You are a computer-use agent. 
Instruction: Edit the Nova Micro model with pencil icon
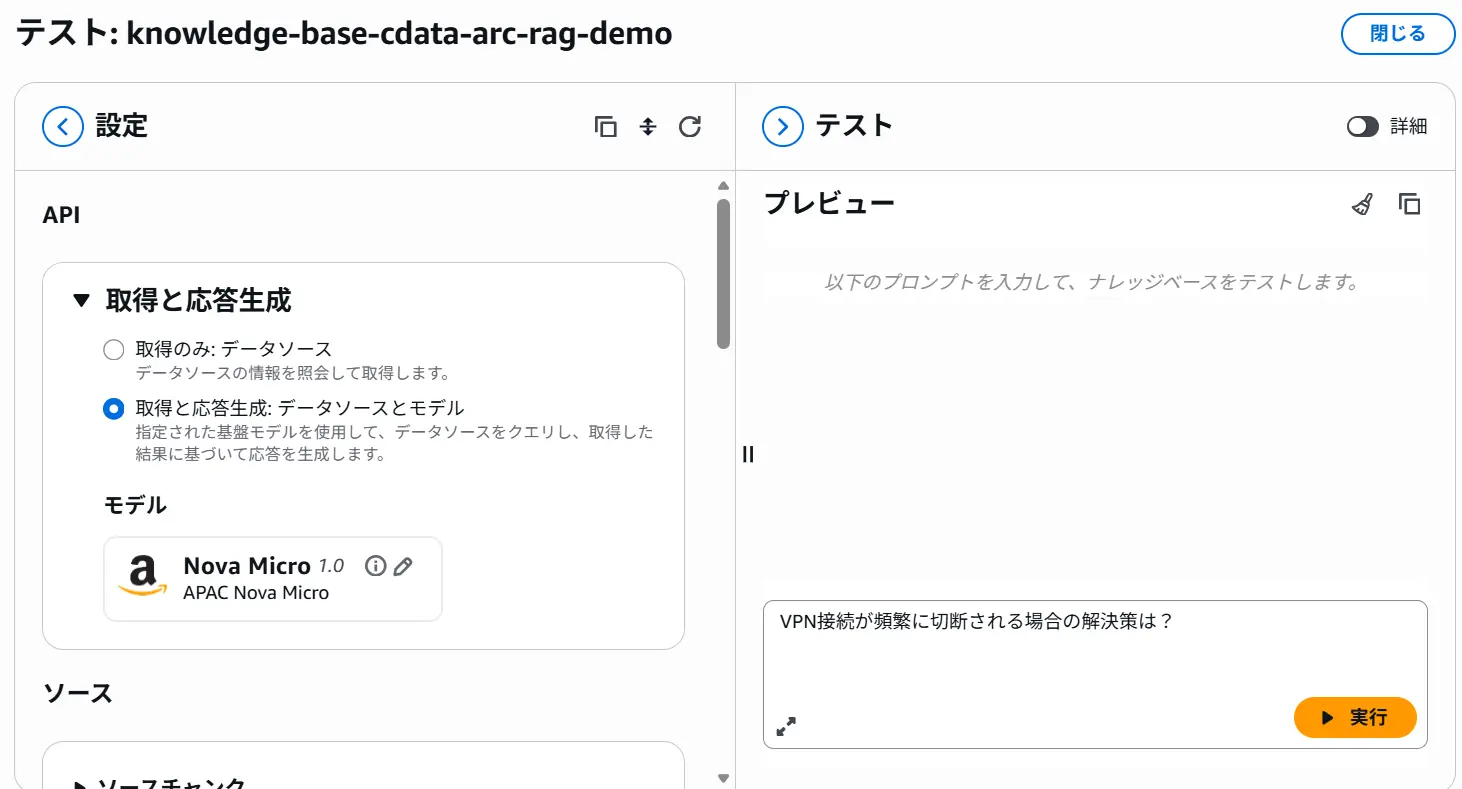click(x=403, y=566)
